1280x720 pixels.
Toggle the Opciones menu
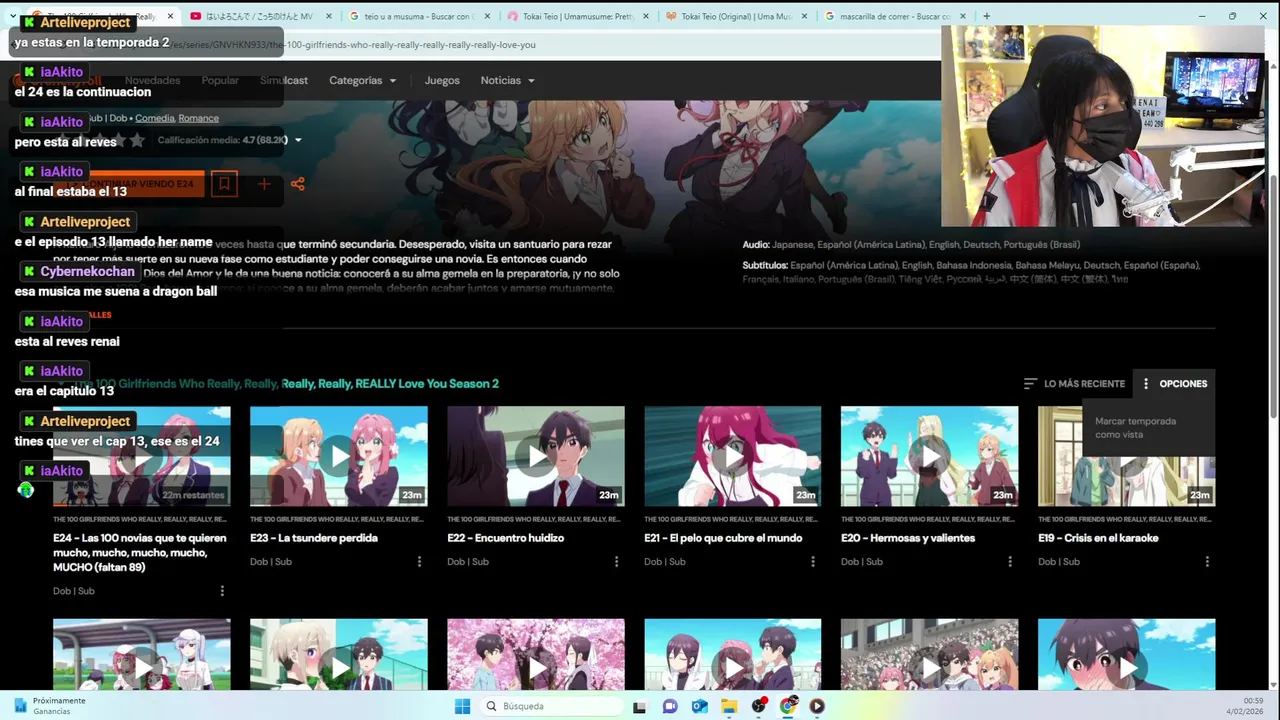(1174, 384)
